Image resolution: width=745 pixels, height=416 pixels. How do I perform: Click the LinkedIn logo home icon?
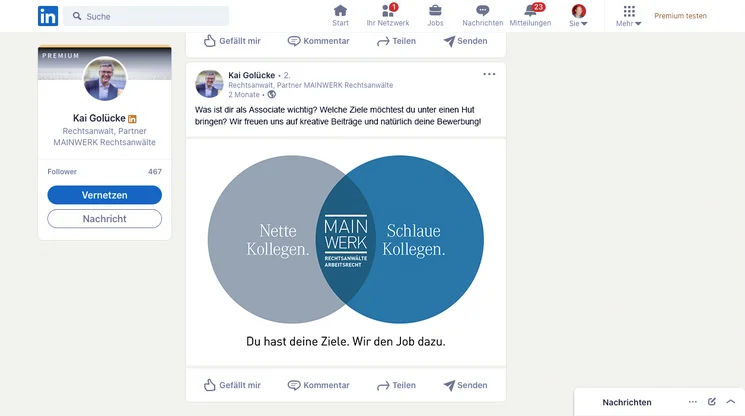pos(48,16)
